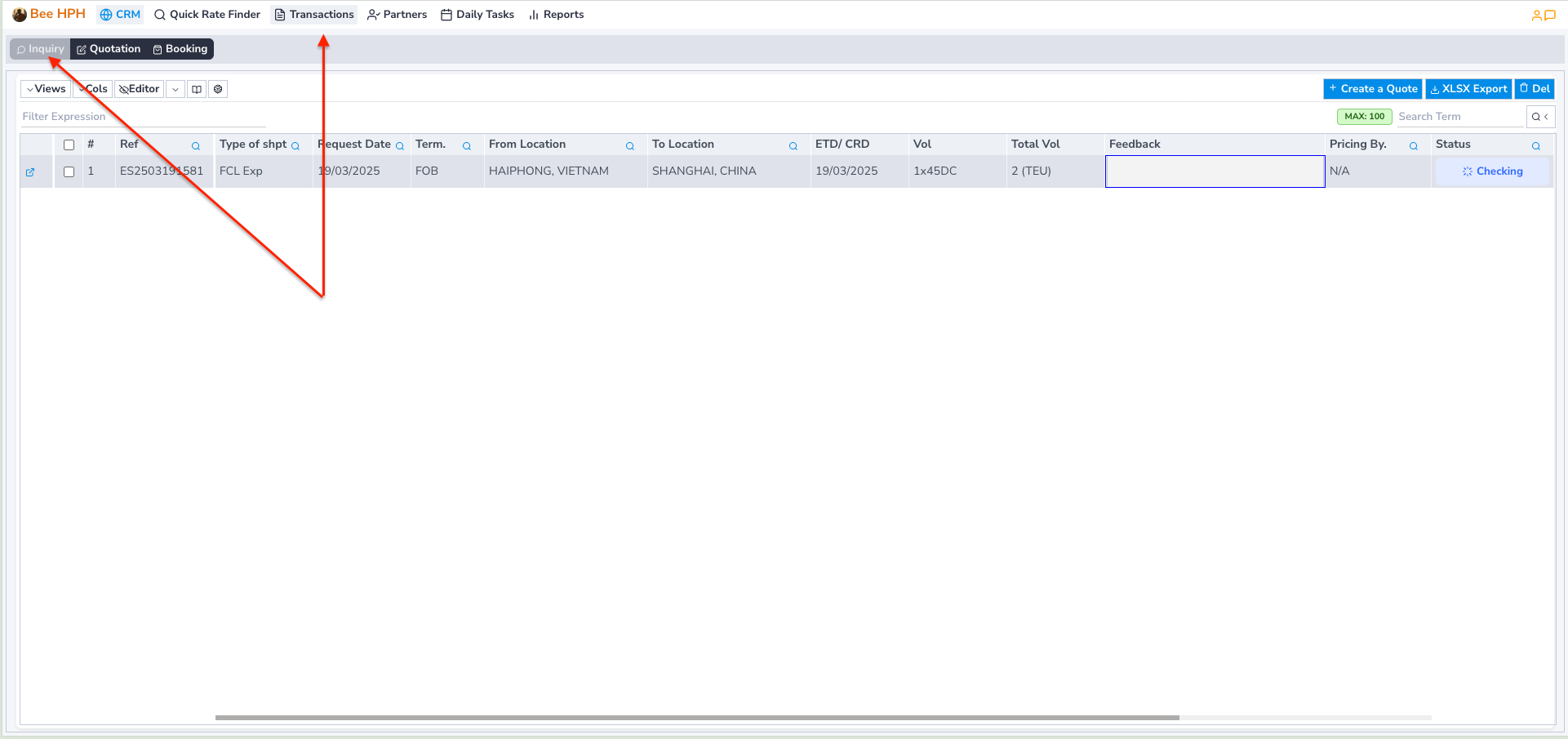Click the user profile icon at top right
Image resolution: width=1568 pixels, height=739 pixels.
[x=1536, y=14]
